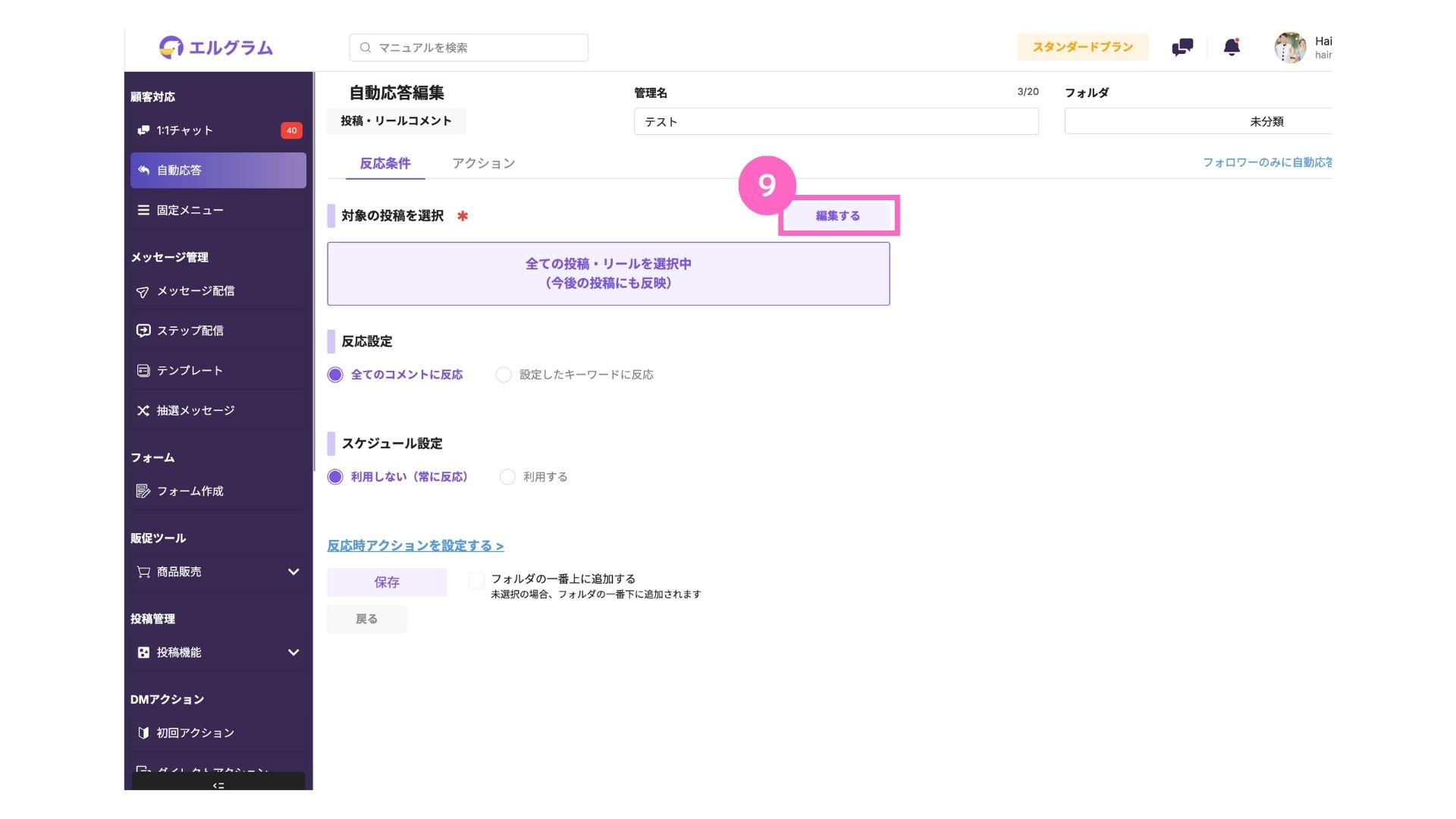The image size is (1456, 819).
Task: Follow 反応時アクションを設定する link
Action: 416,546
